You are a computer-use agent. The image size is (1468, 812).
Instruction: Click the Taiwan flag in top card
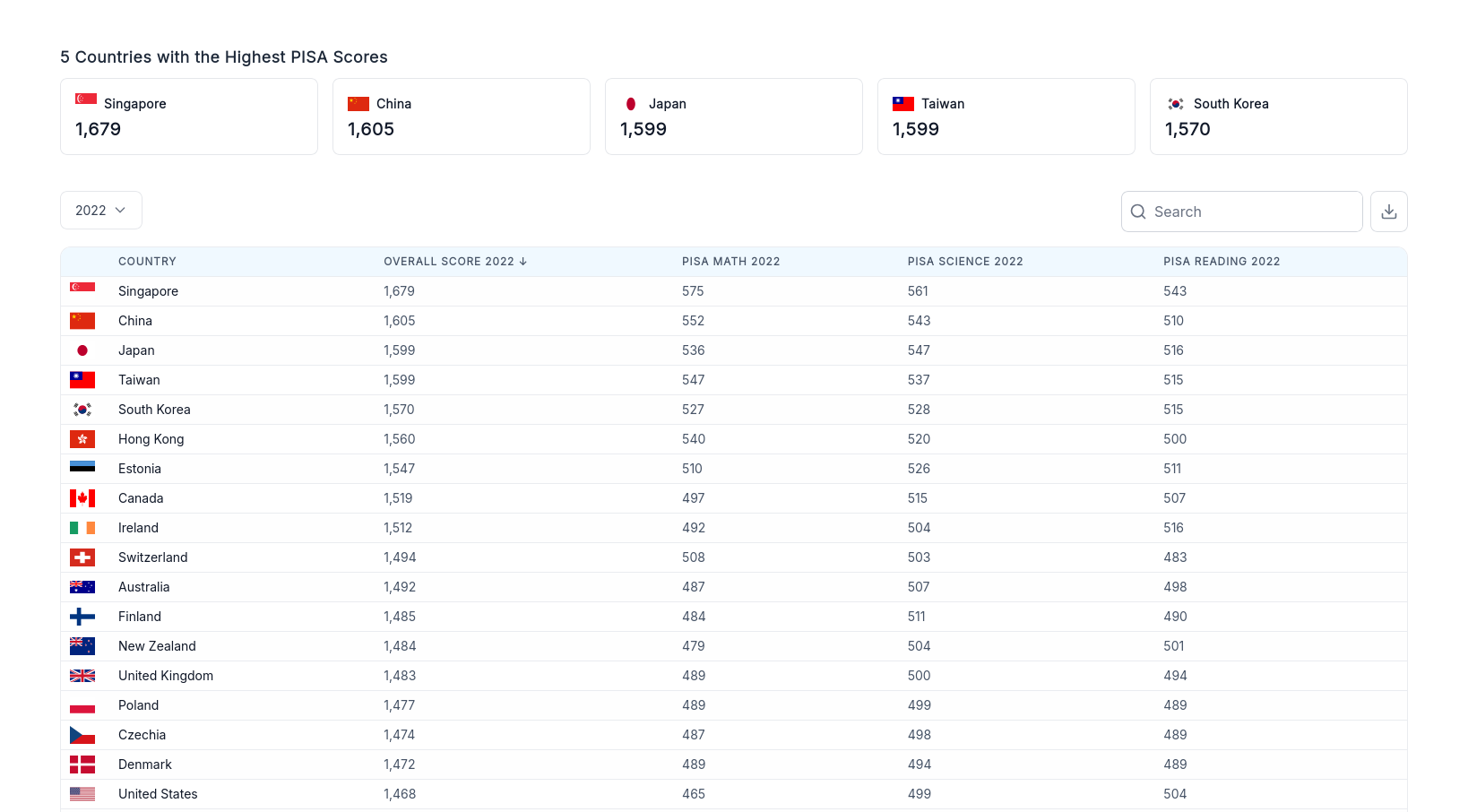[903, 104]
